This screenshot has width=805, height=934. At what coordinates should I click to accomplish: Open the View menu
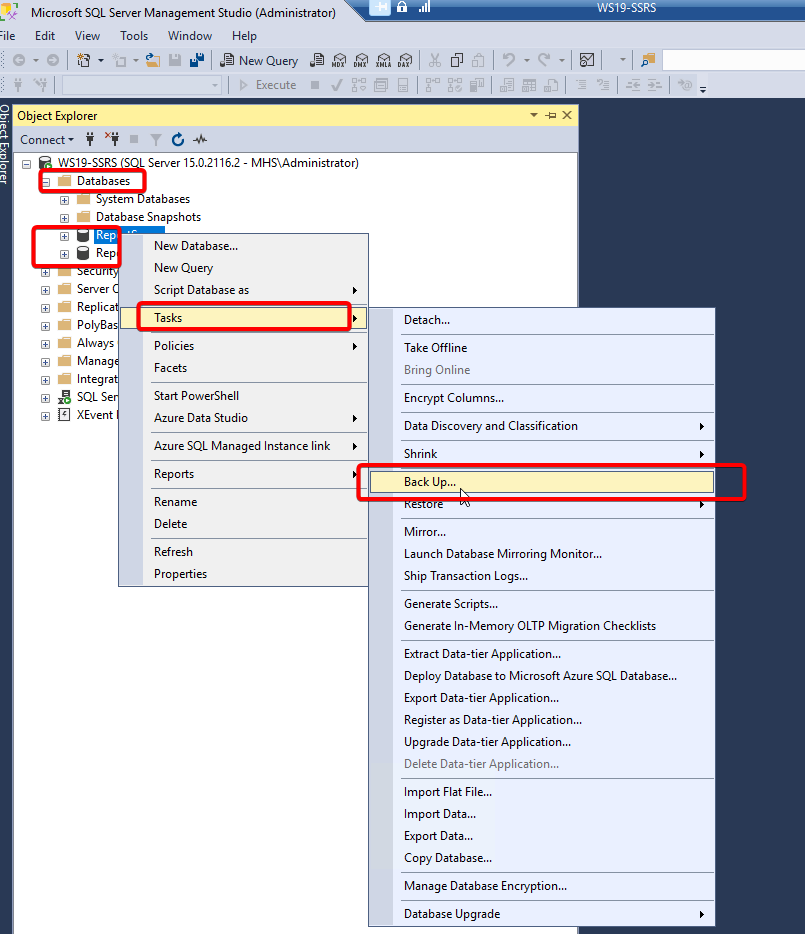tap(87, 36)
